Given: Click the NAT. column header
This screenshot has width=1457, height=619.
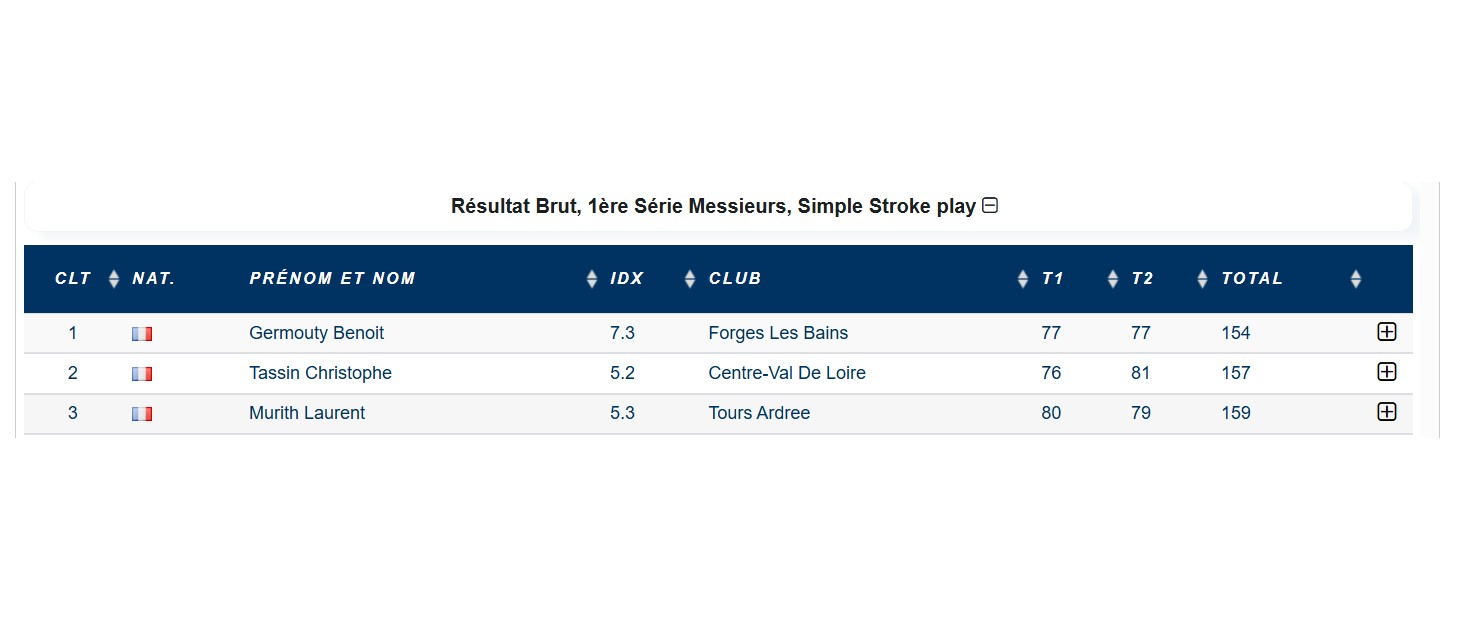Looking at the screenshot, I should (x=154, y=279).
